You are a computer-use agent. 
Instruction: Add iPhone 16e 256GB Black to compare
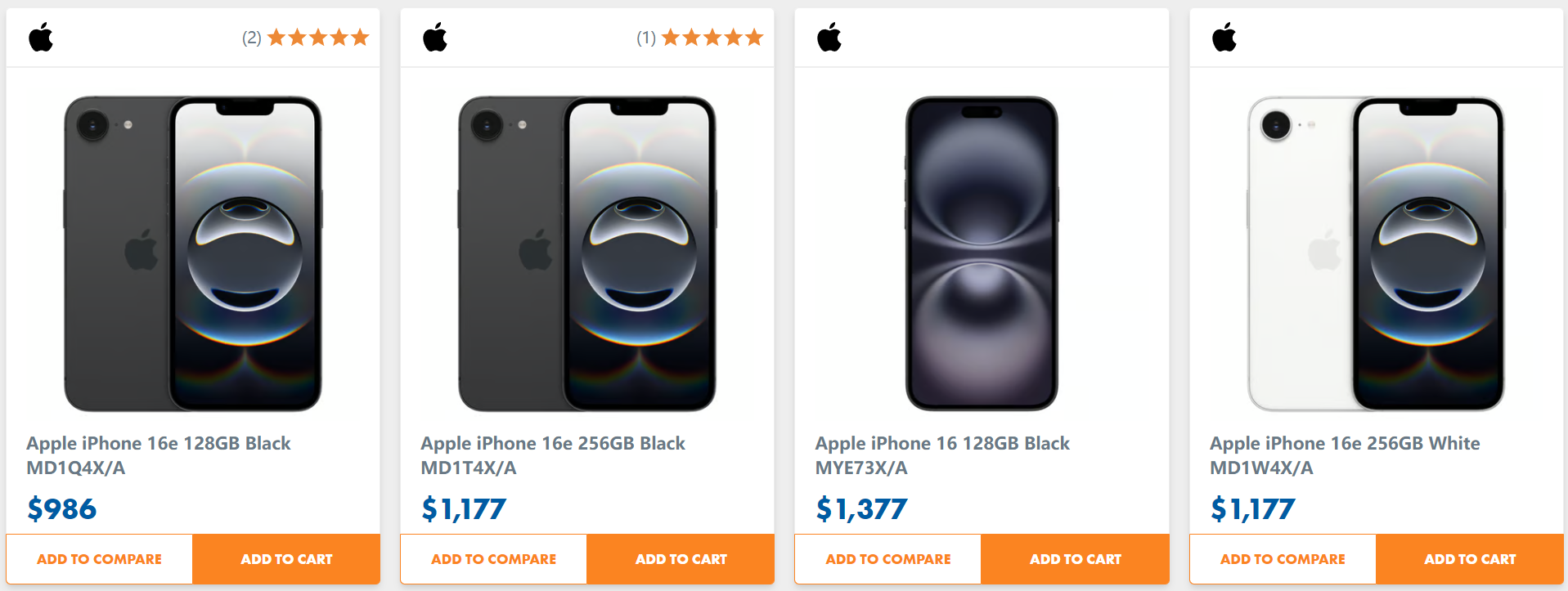click(x=493, y=559)
